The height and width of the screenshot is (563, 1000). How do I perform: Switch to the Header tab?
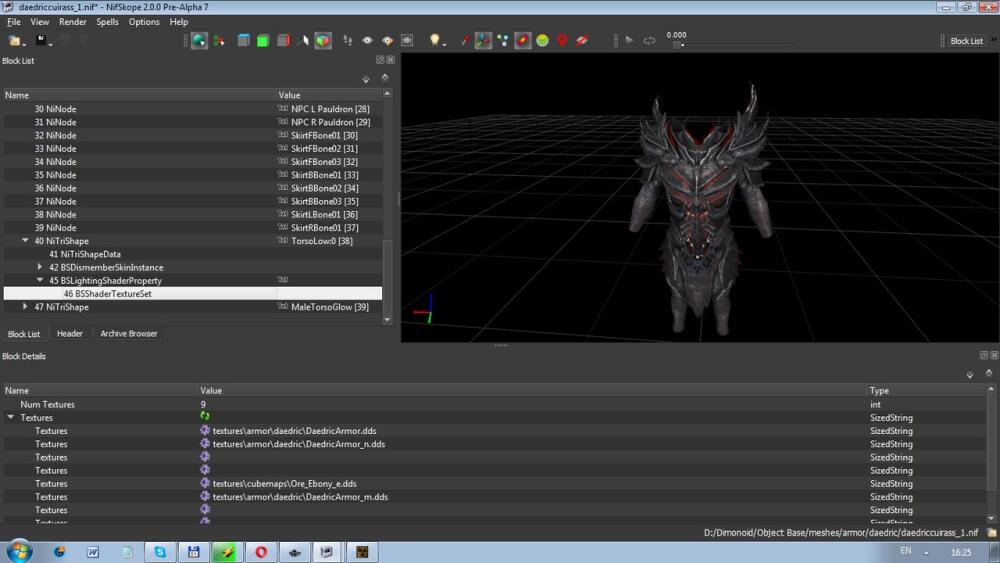(x=70, y=333)
